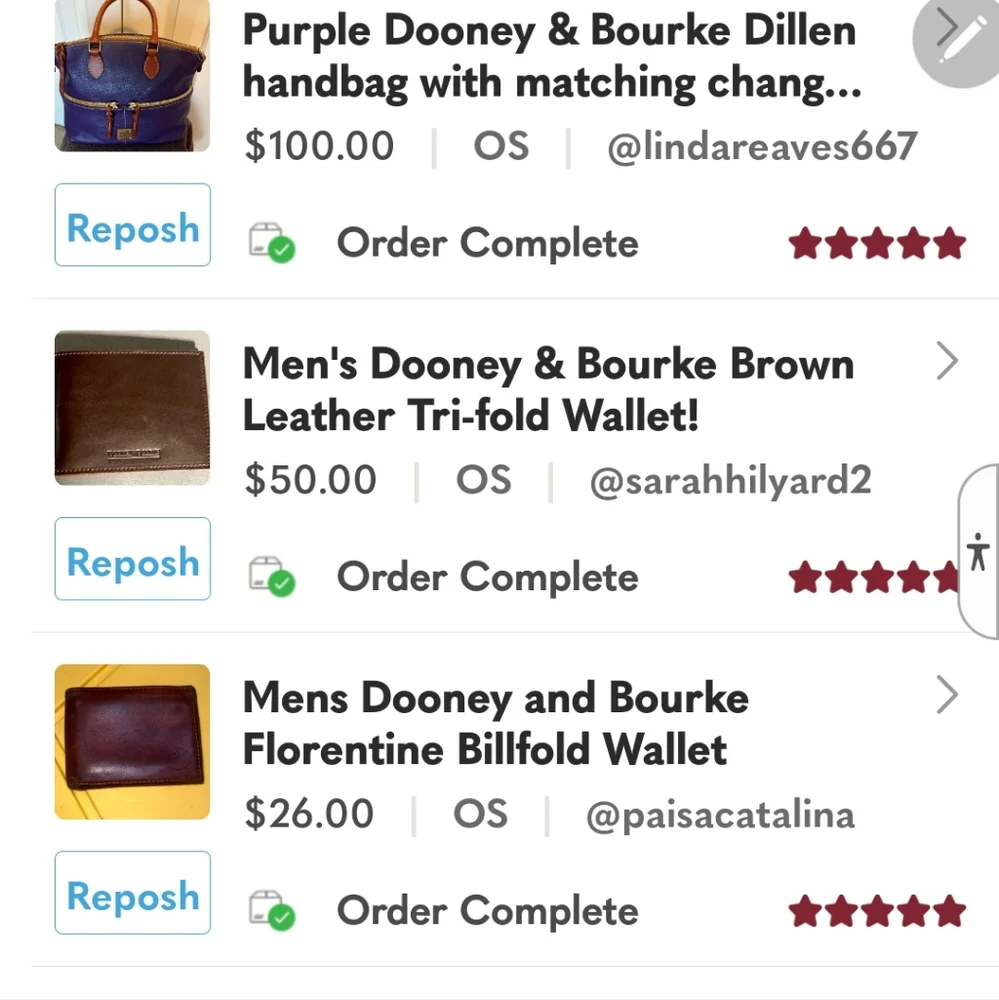999x1000 pixels.
Task: Click order status icon for Florentine billfold
Action: point(271,911)
